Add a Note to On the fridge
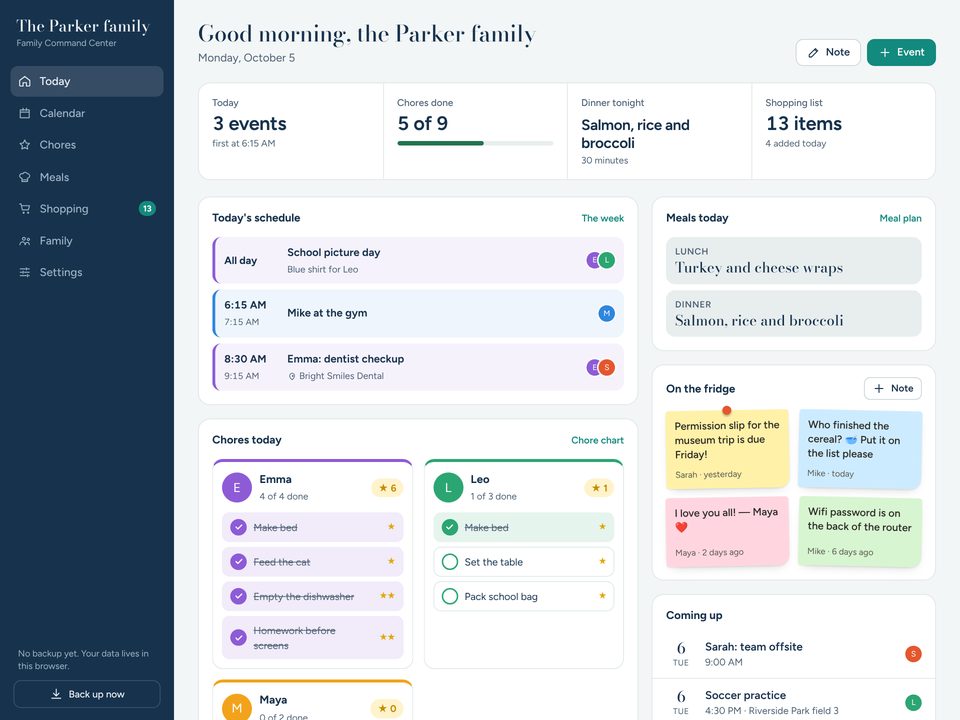960x720 pixels. pos(893,389)
